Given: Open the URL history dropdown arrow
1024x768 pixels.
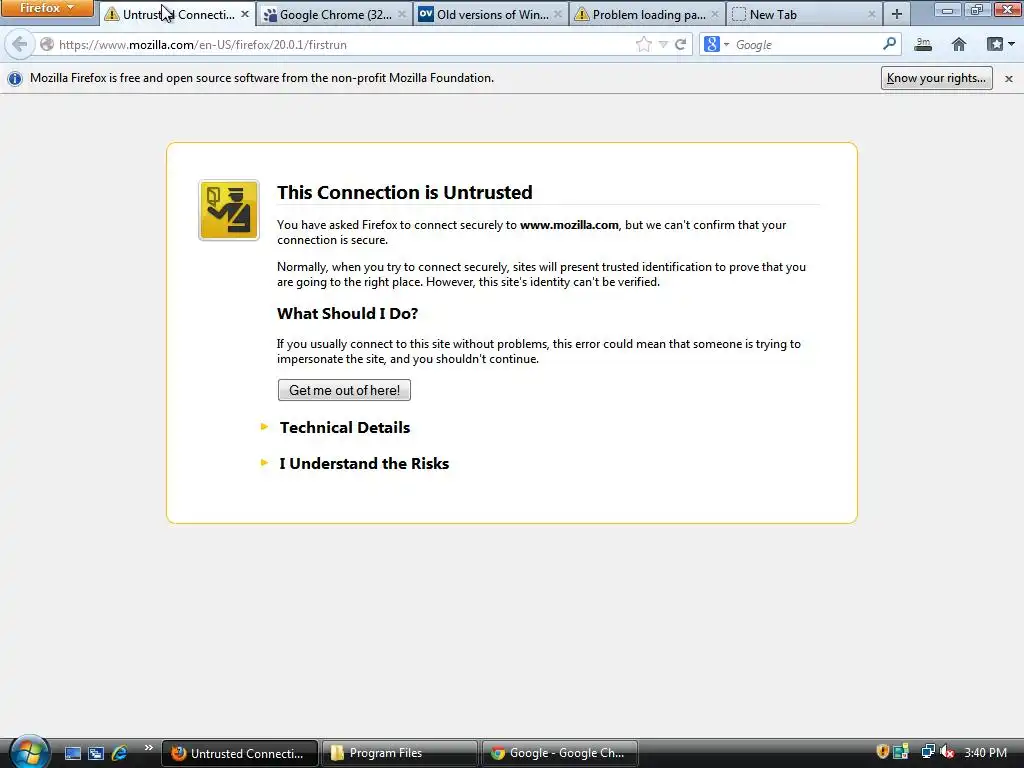Looking at the screenshot, I should click(x=663, y=44).
